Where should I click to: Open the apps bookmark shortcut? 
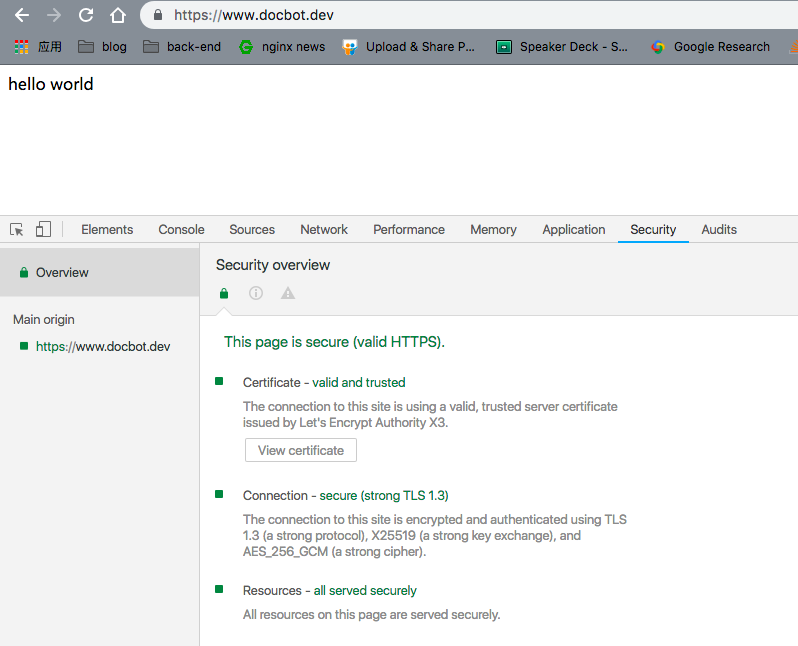pyautogui.click(x=38, y=46)
